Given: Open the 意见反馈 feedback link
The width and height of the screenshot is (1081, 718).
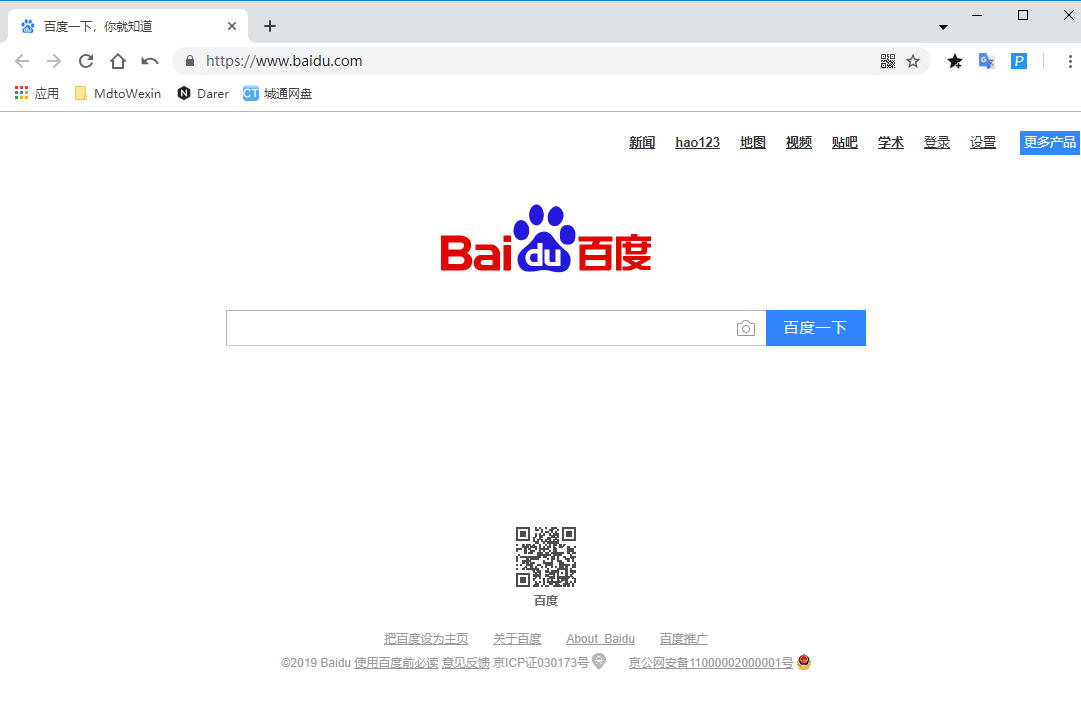Looking at the screenshot, I should pyautogui.click(x=466, y=663).
